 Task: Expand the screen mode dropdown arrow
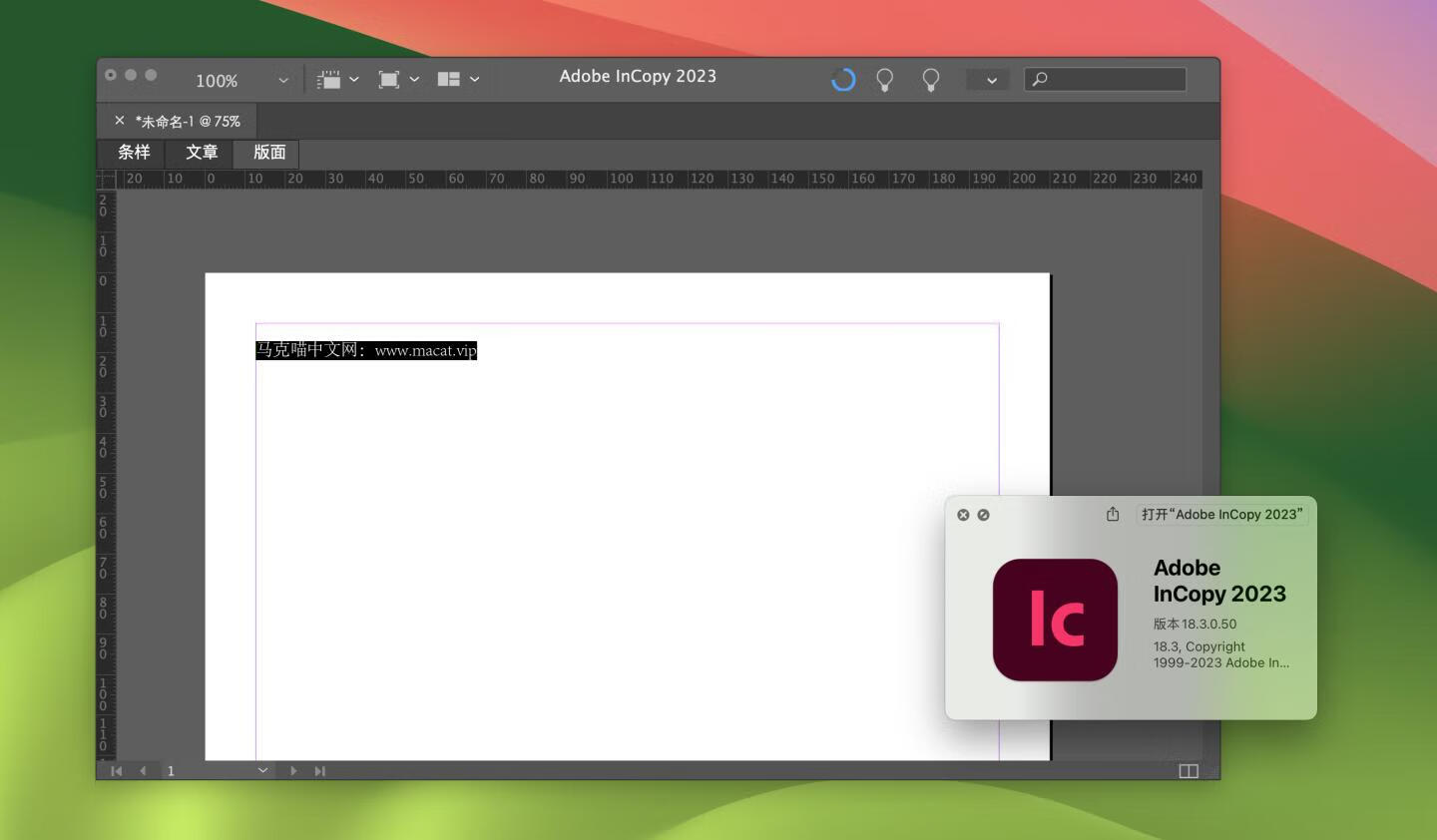point(414,80)
